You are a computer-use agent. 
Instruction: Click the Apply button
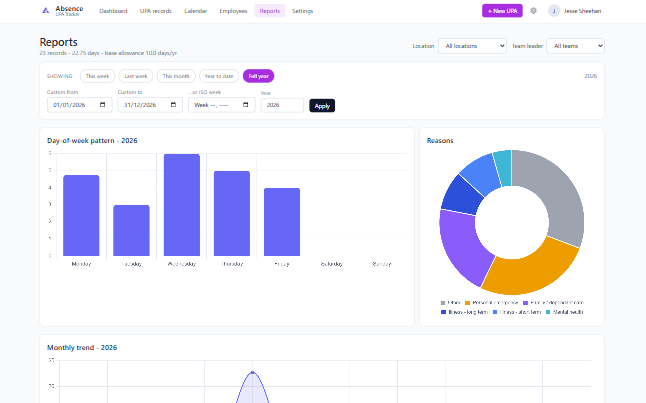322,105
